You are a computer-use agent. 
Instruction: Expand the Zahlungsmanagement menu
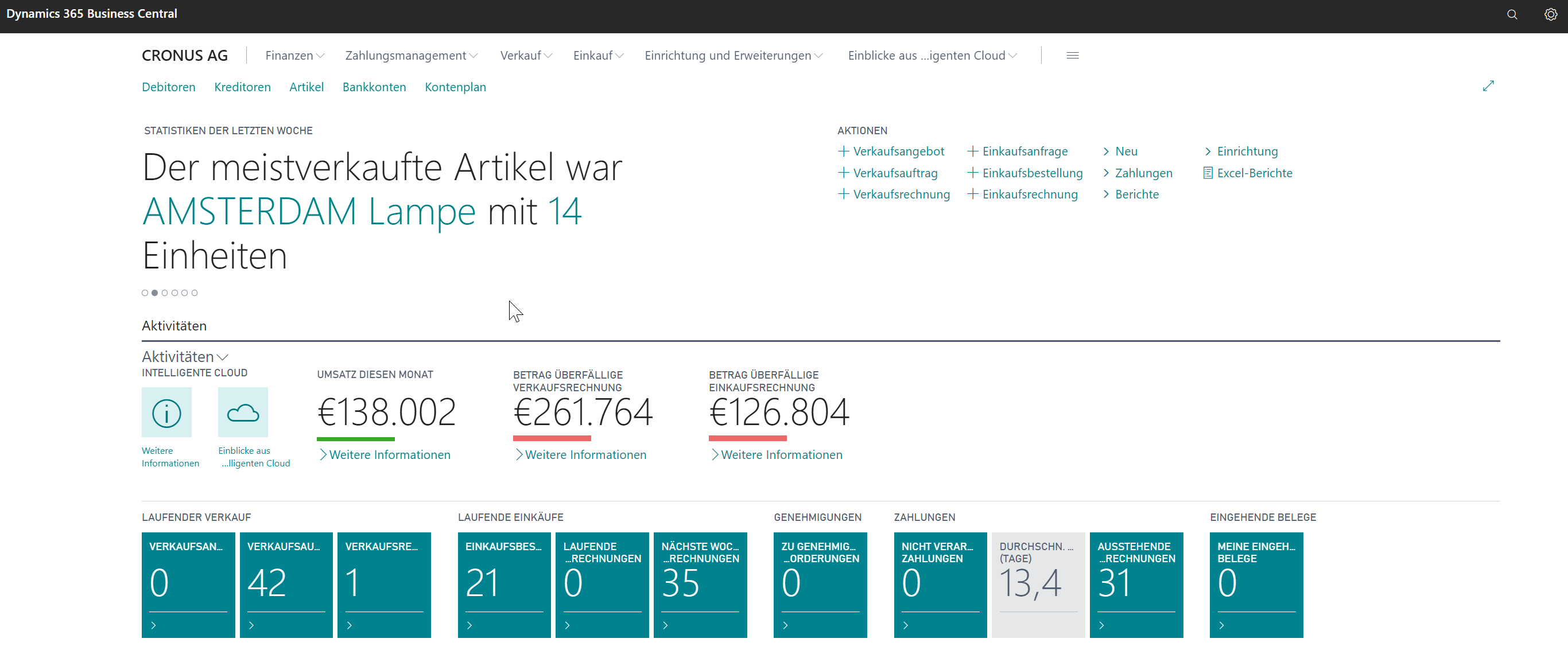click(x=412, y=56)
